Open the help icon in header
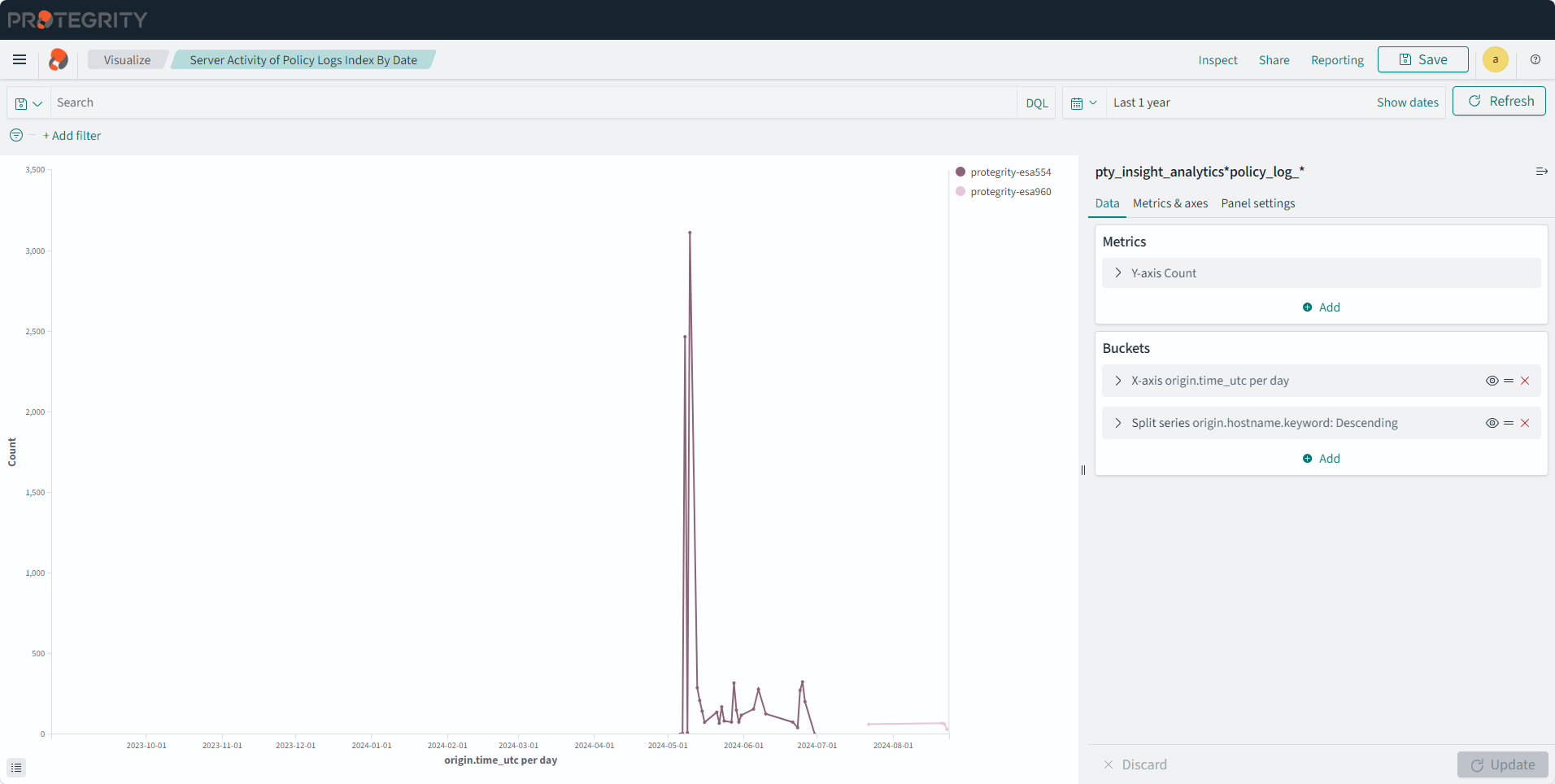The height and width of the screenshot is (784, 1555). 1535,59
